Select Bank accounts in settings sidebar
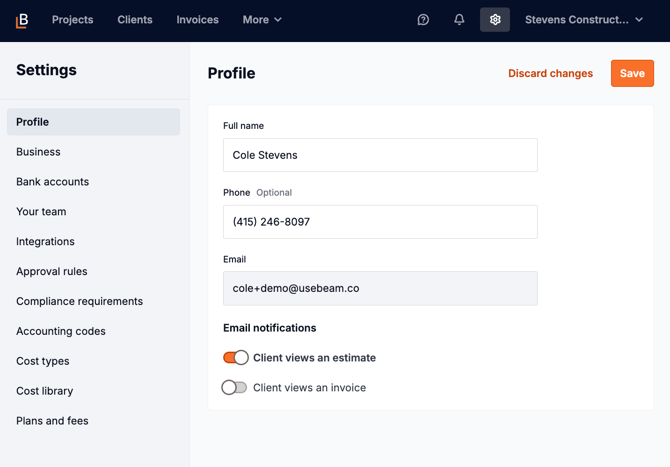 pos(52,182)
